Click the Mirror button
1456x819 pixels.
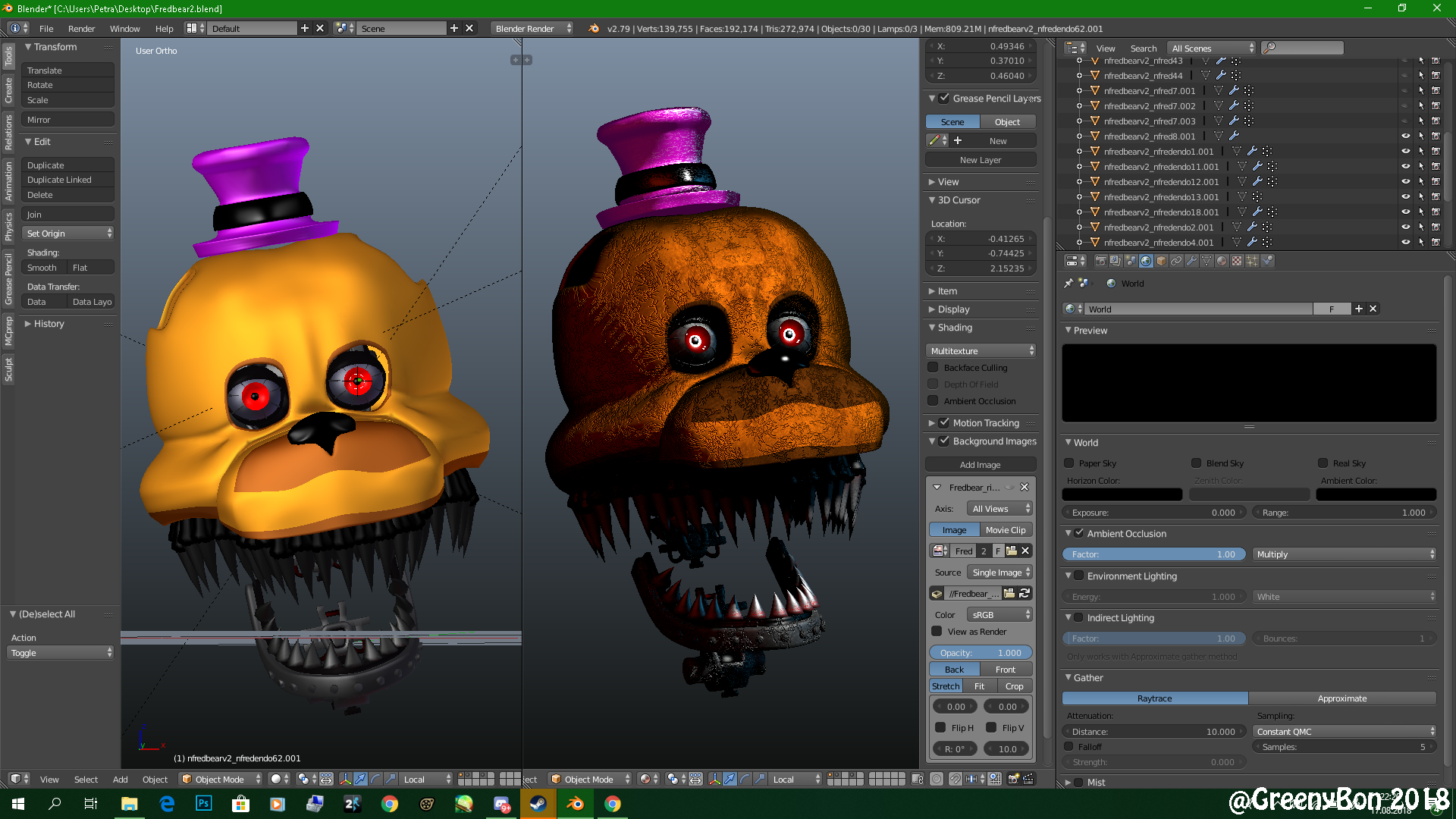pyautogui.click(x=67, y=120)
